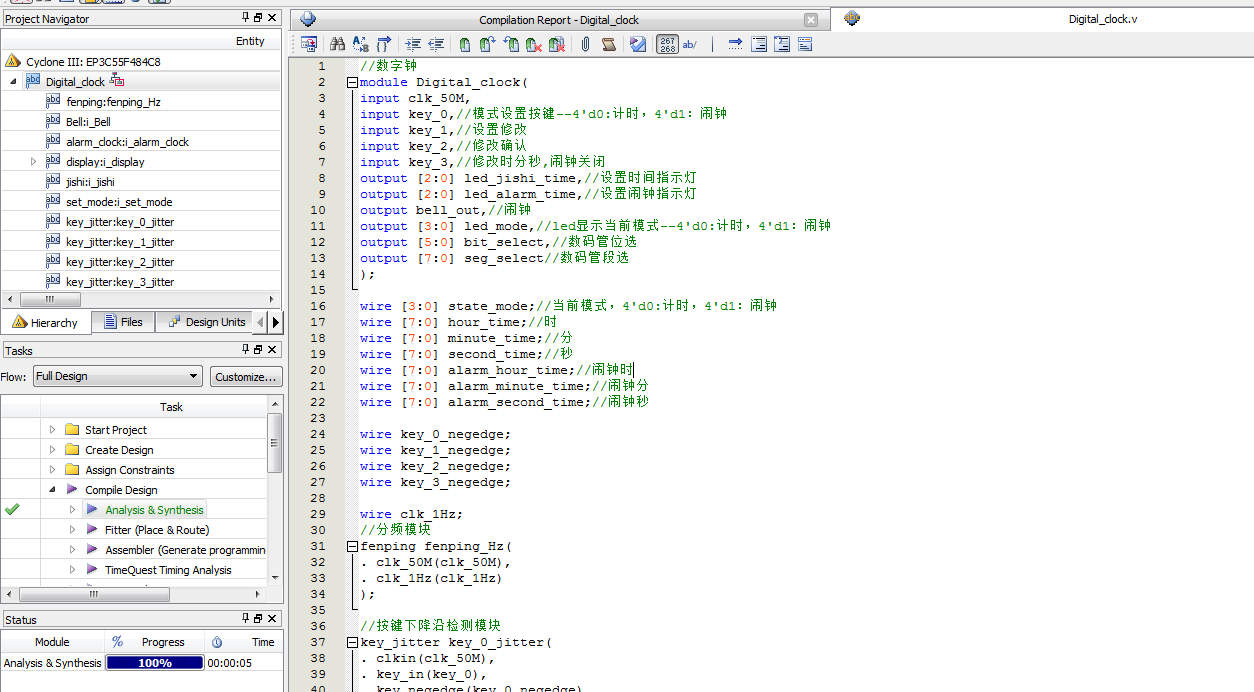Expand the display:i_display hierarchy node
The height and width of the screenshot is (692, 1254).
[x=33, y=161]
